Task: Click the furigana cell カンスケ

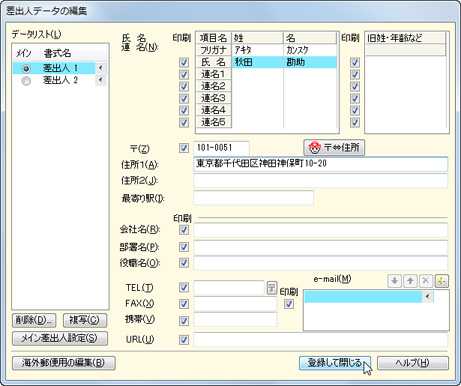Action: pos(310,50)
